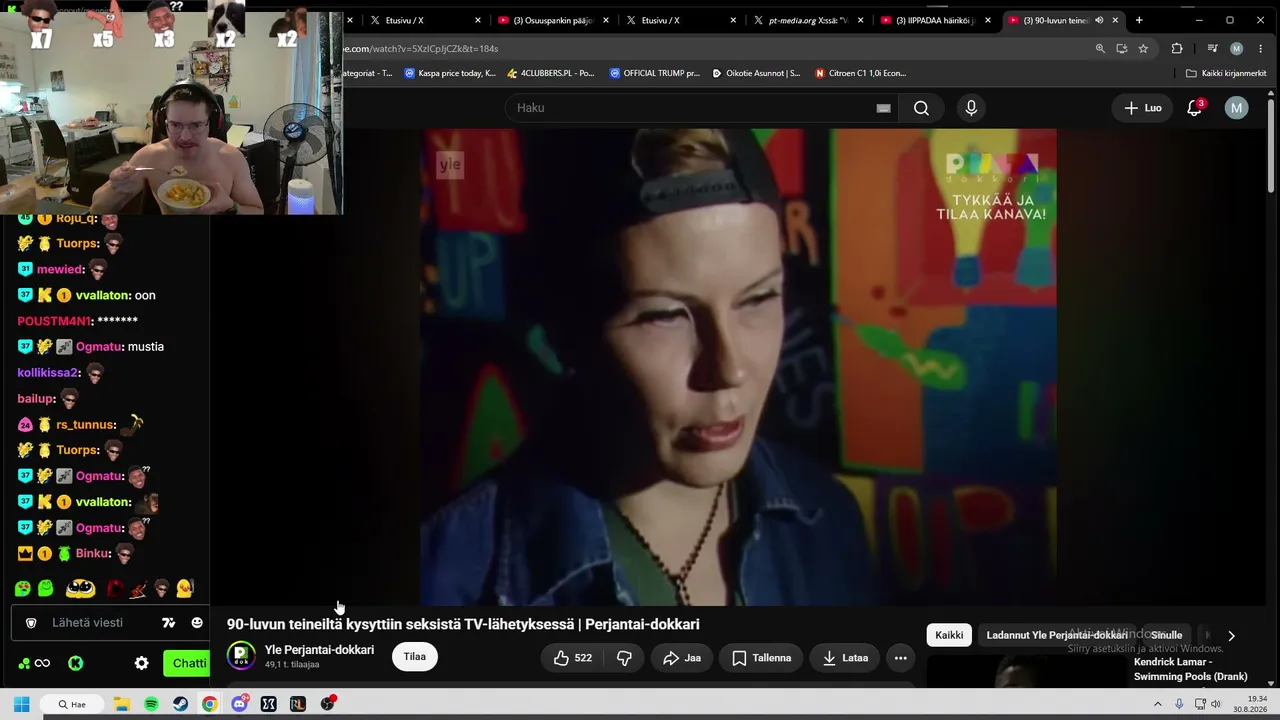Open the Luo create menu
Image resolution: width=1280 pixels, height=720 pixels.
(1143, 108)
